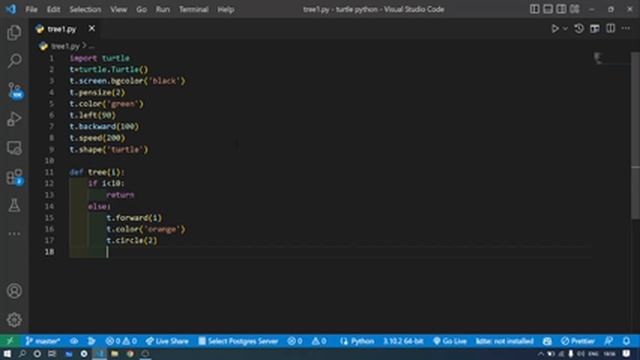640x360 pixels.
Task: Click the 'def tree(i):' line
Action: tap(97, 172)
